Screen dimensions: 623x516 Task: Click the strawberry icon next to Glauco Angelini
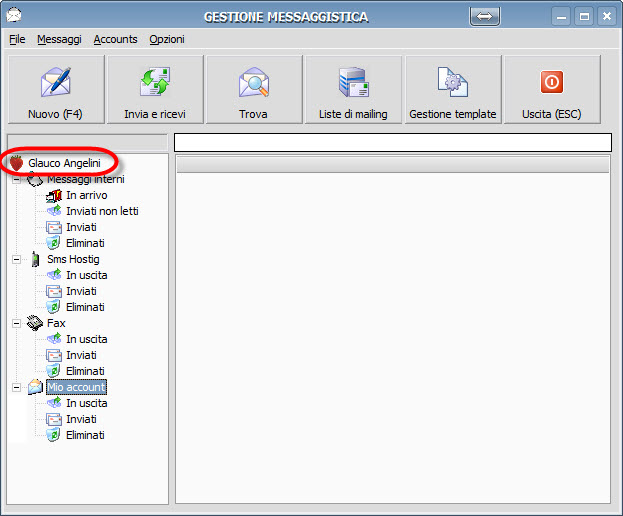coord(17,163)
